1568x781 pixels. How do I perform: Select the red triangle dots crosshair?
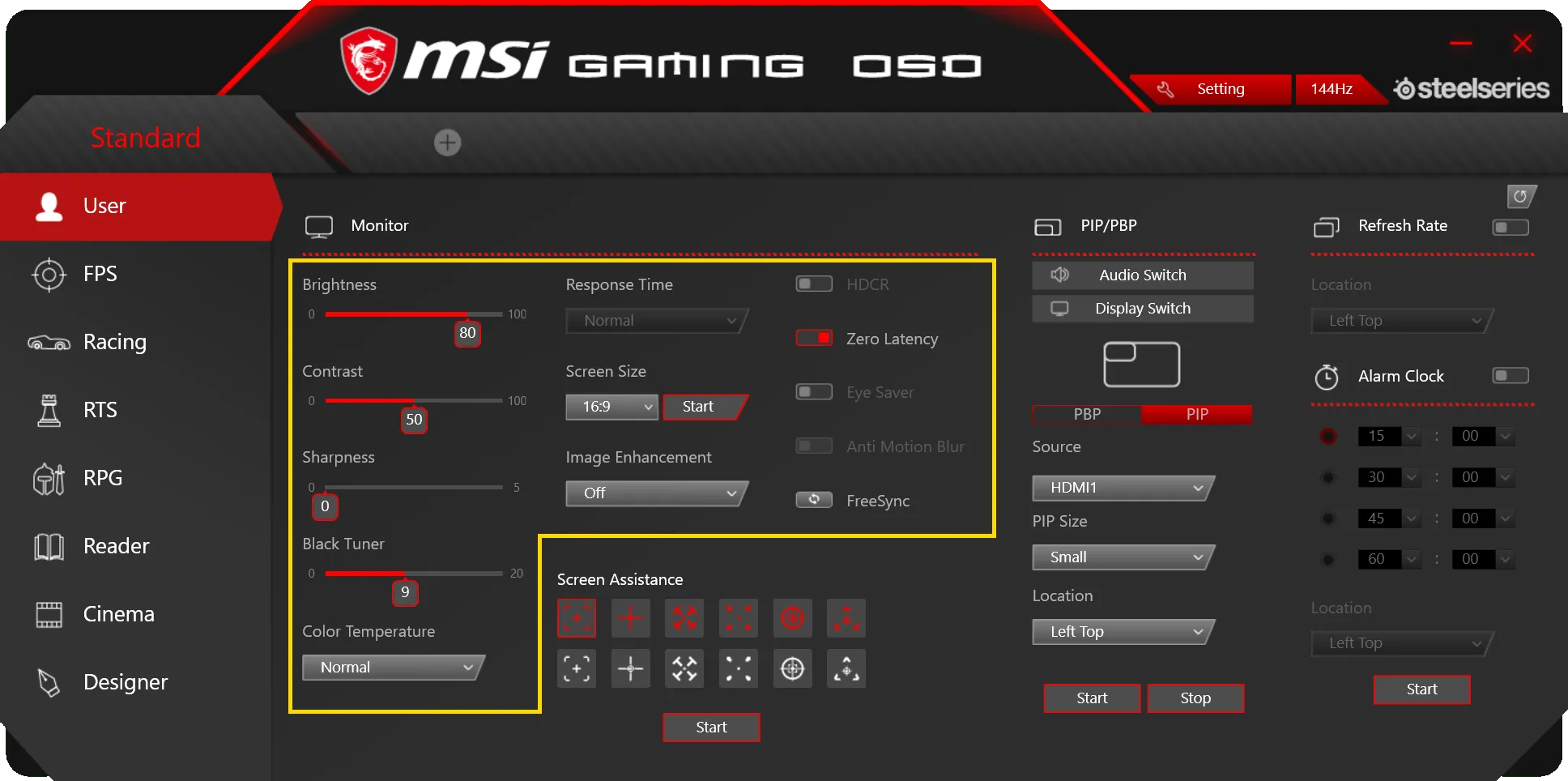(x=846, y=619)
